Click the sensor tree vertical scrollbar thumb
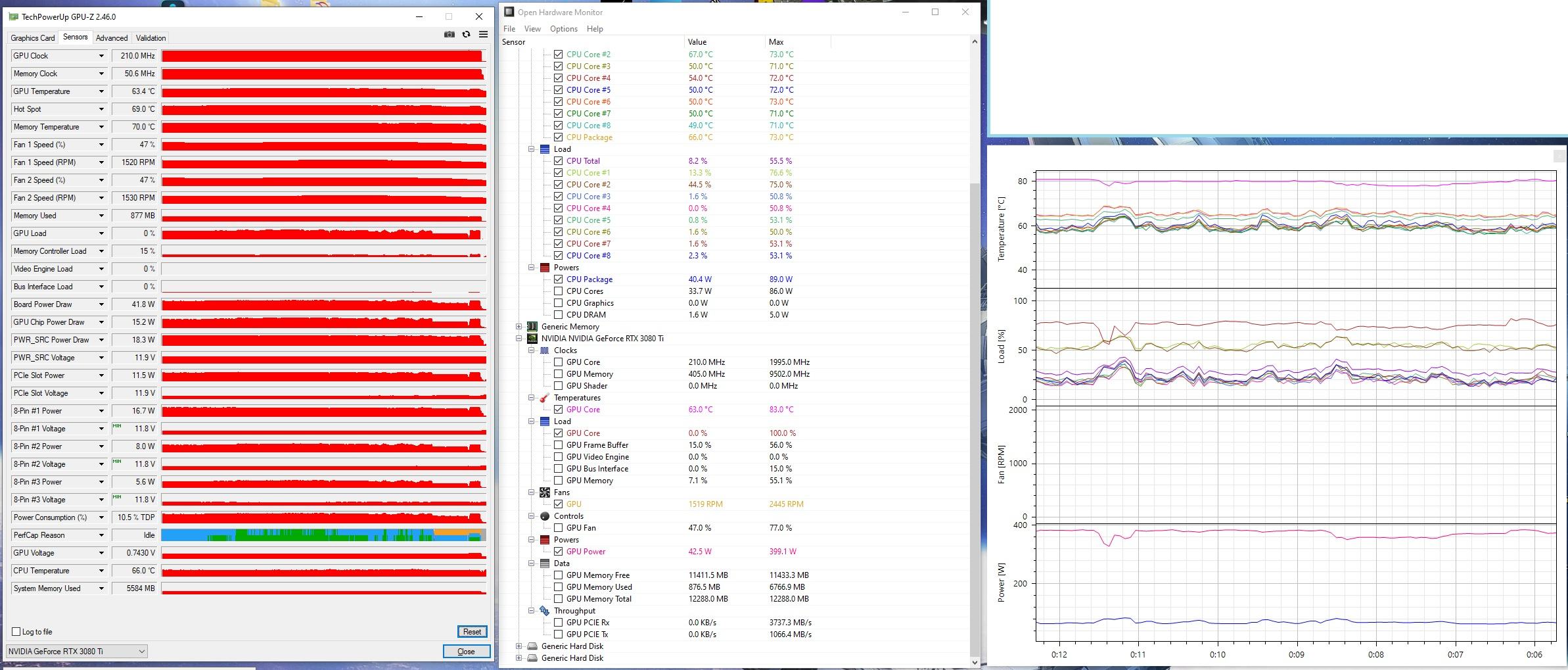The width and height of the screenshot is (1568, 670). (x=975, y=421)
